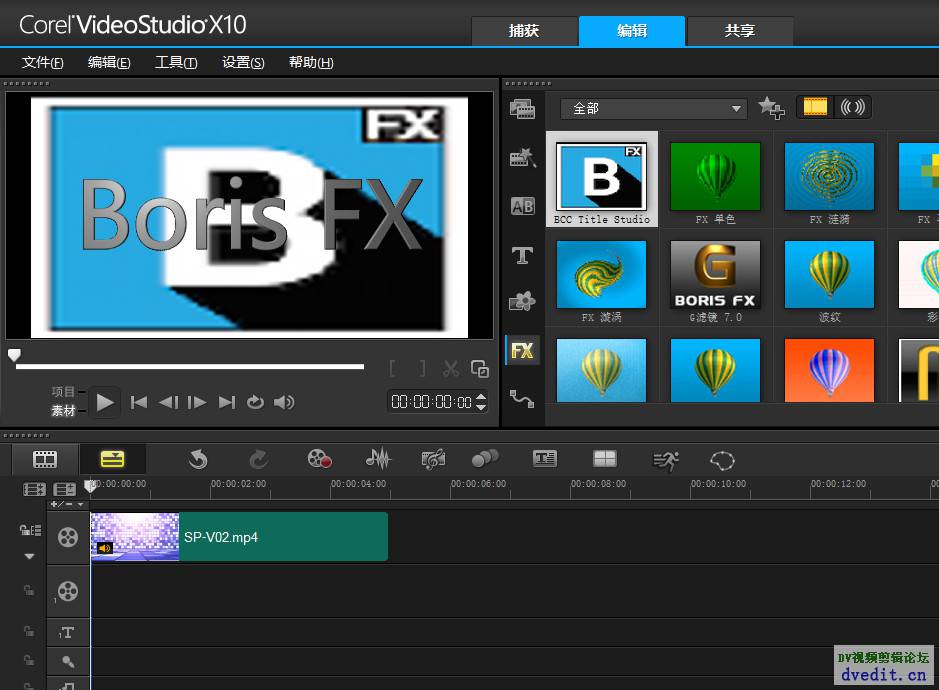Open the Record/Capture option
Viewport: 939px width, 690px height.
pyautogui.click(x=319, y=459)
